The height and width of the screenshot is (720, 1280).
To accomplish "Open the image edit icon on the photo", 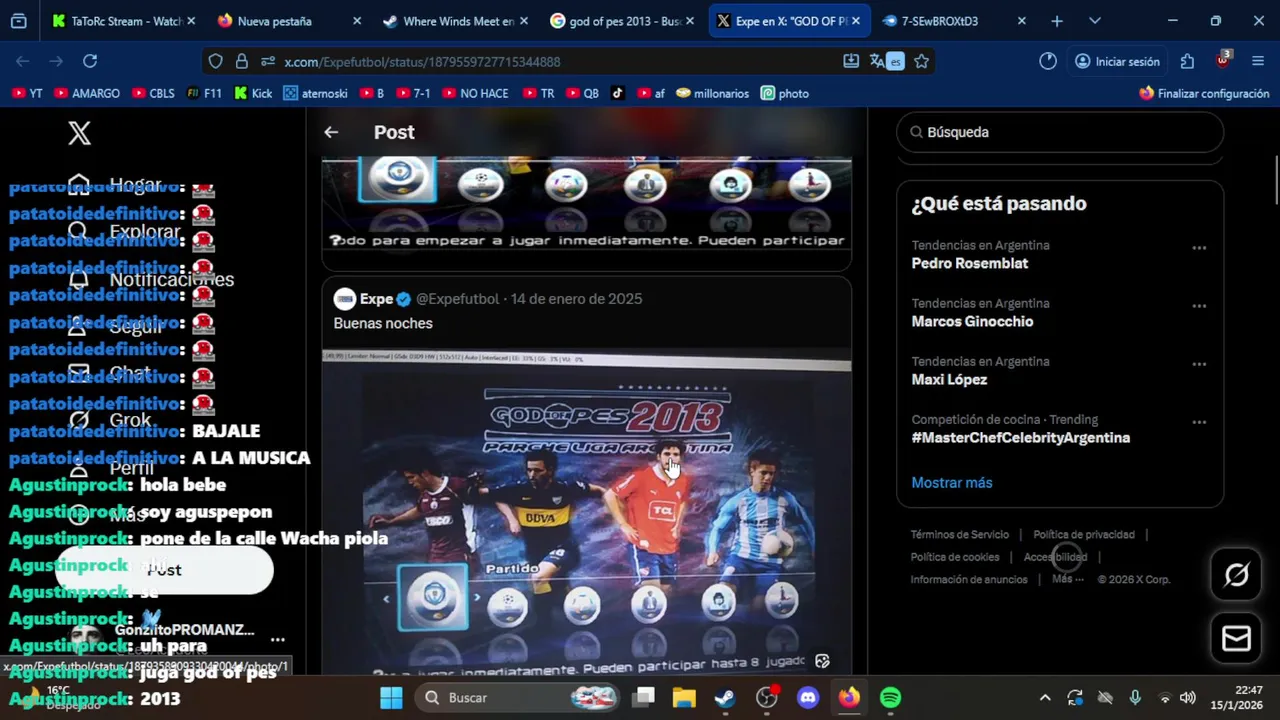I will pyautogui.click(x=822, y=661).
